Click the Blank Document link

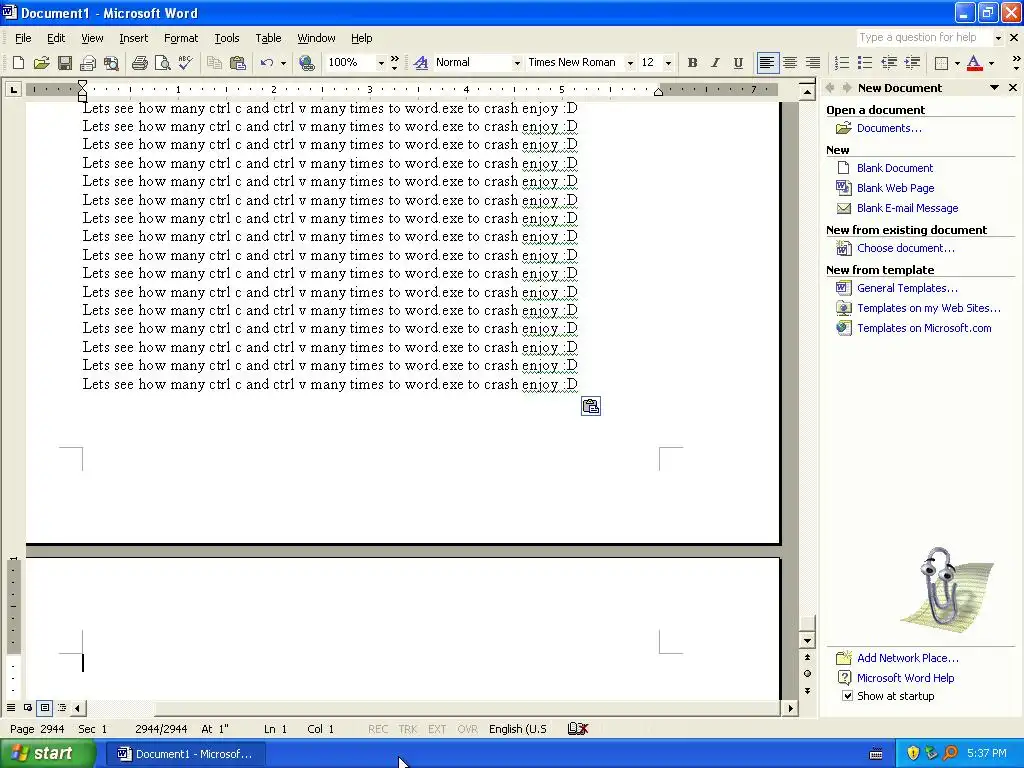click(895, 168)
